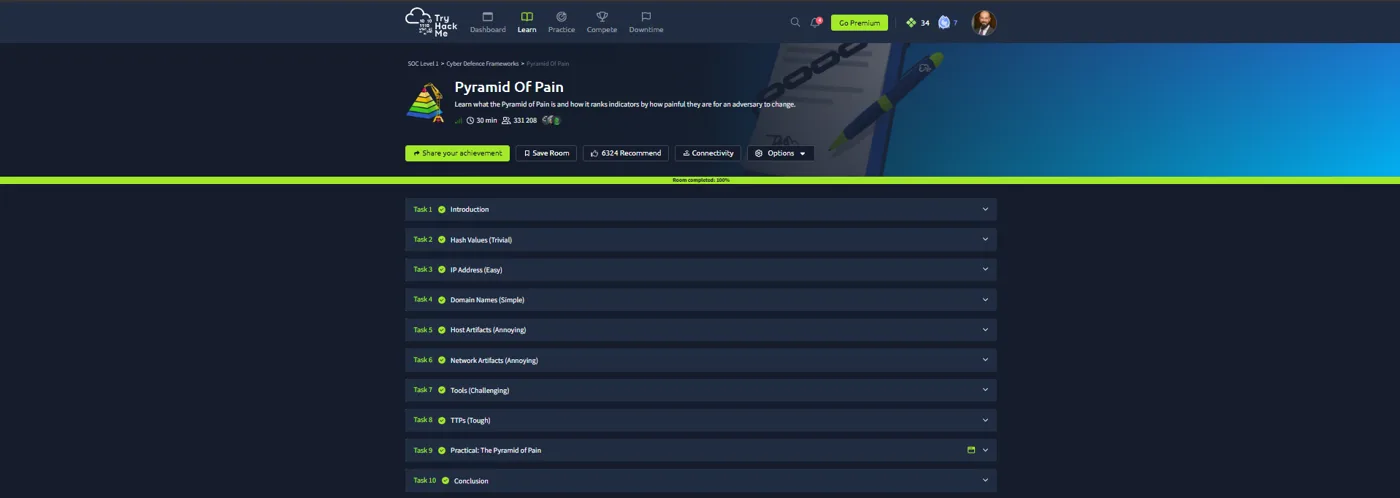Click Task 7 green completed checkmark
Image resolution: width=1400 pixels, height=498 pixels.
click(x=442, y=390)
